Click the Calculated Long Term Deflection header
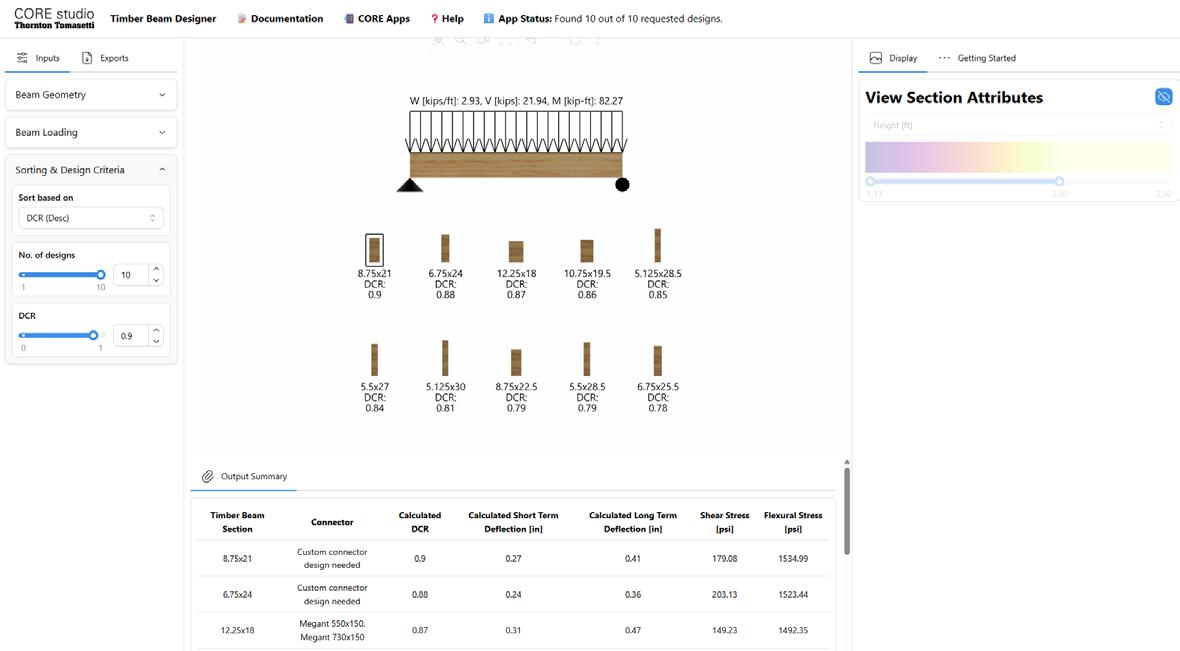1180x651 pixels. point(633,522)
